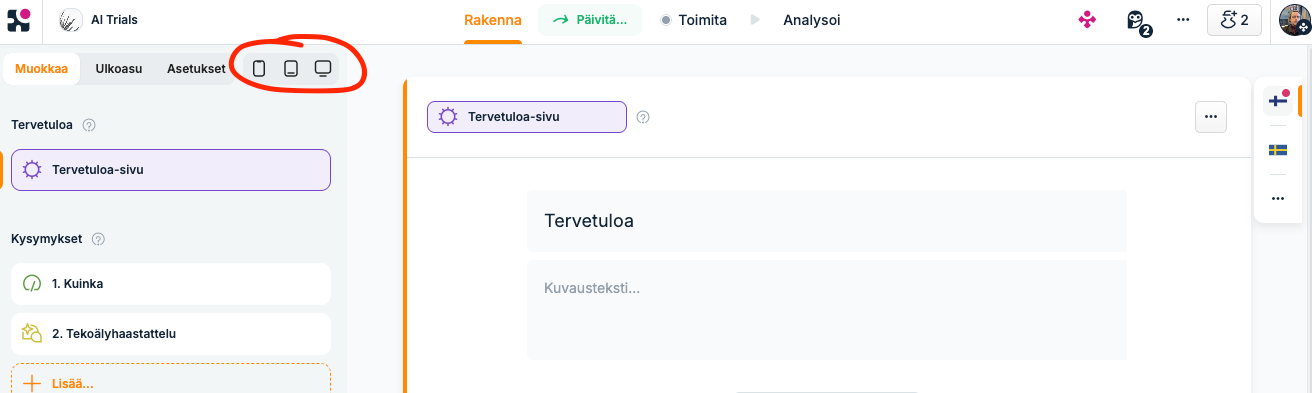Expand more languages under the flags

coord(1277,198)
